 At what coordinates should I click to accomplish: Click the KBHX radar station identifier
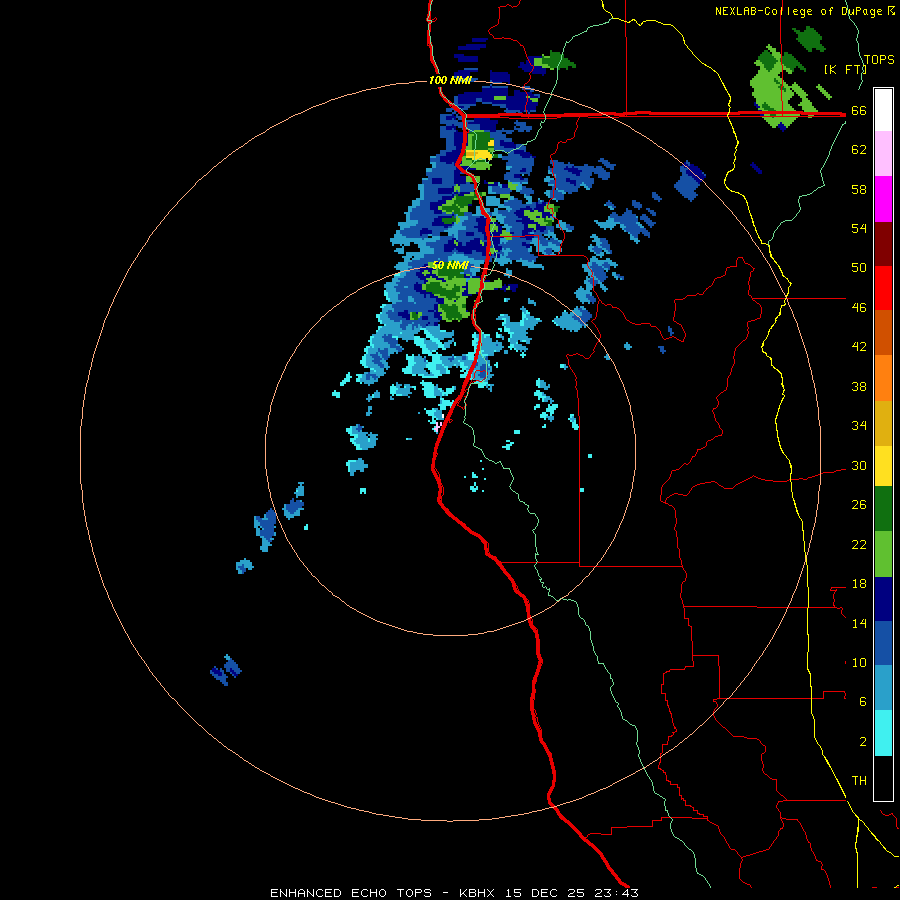click(478, 893)
